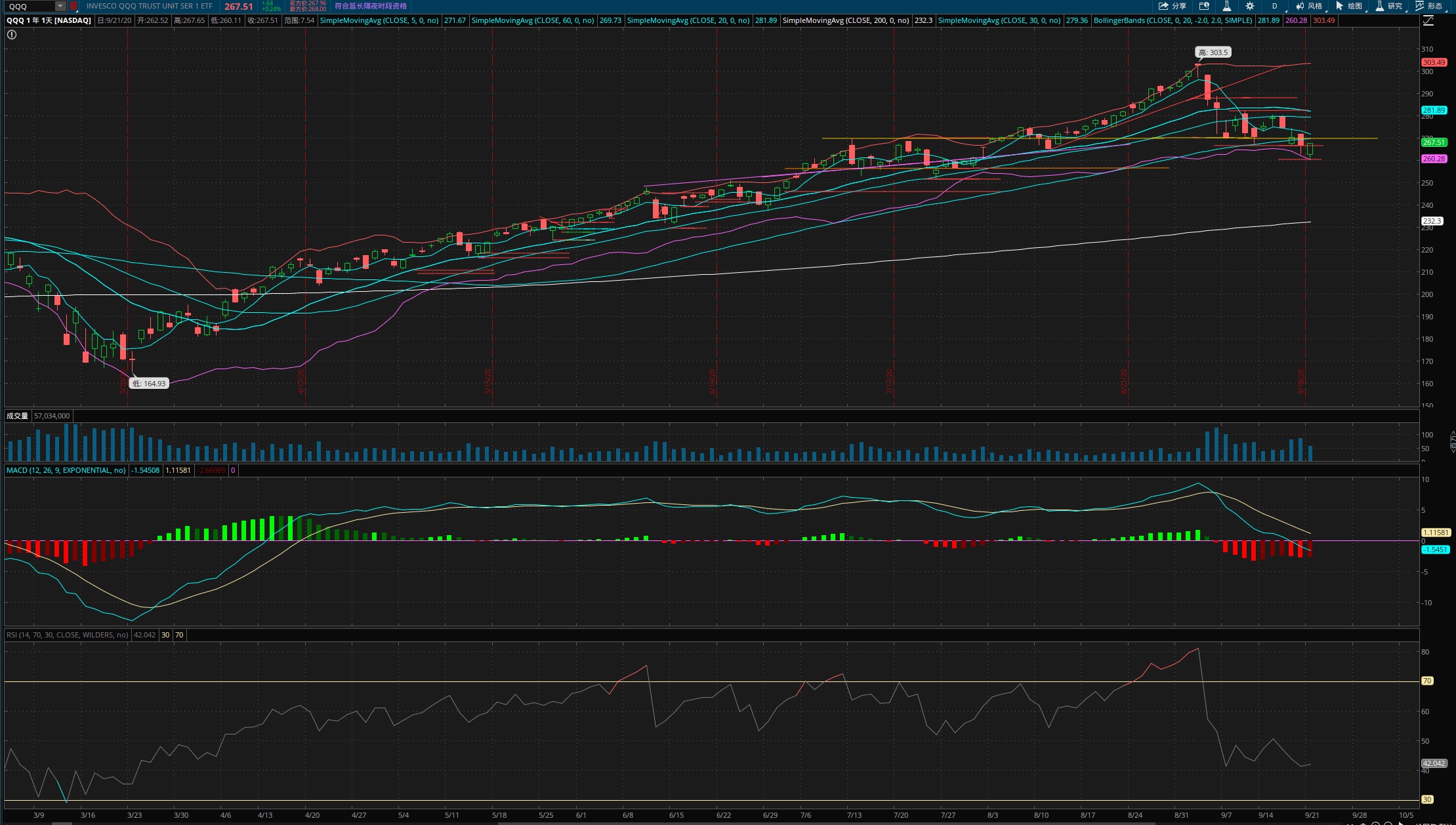The width and height of the screenshot is (1456, 825).
Task: Click the RSI 30 oversold level tag
Action: click(1427, 799)
